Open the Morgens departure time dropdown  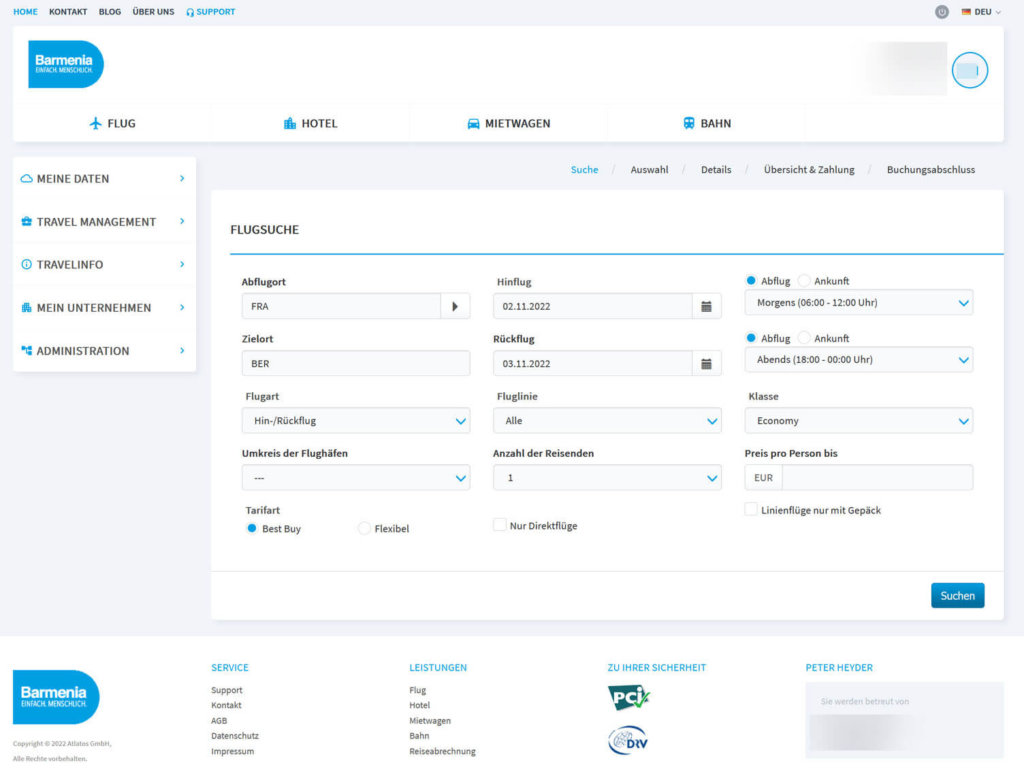[x=858, y=302]
